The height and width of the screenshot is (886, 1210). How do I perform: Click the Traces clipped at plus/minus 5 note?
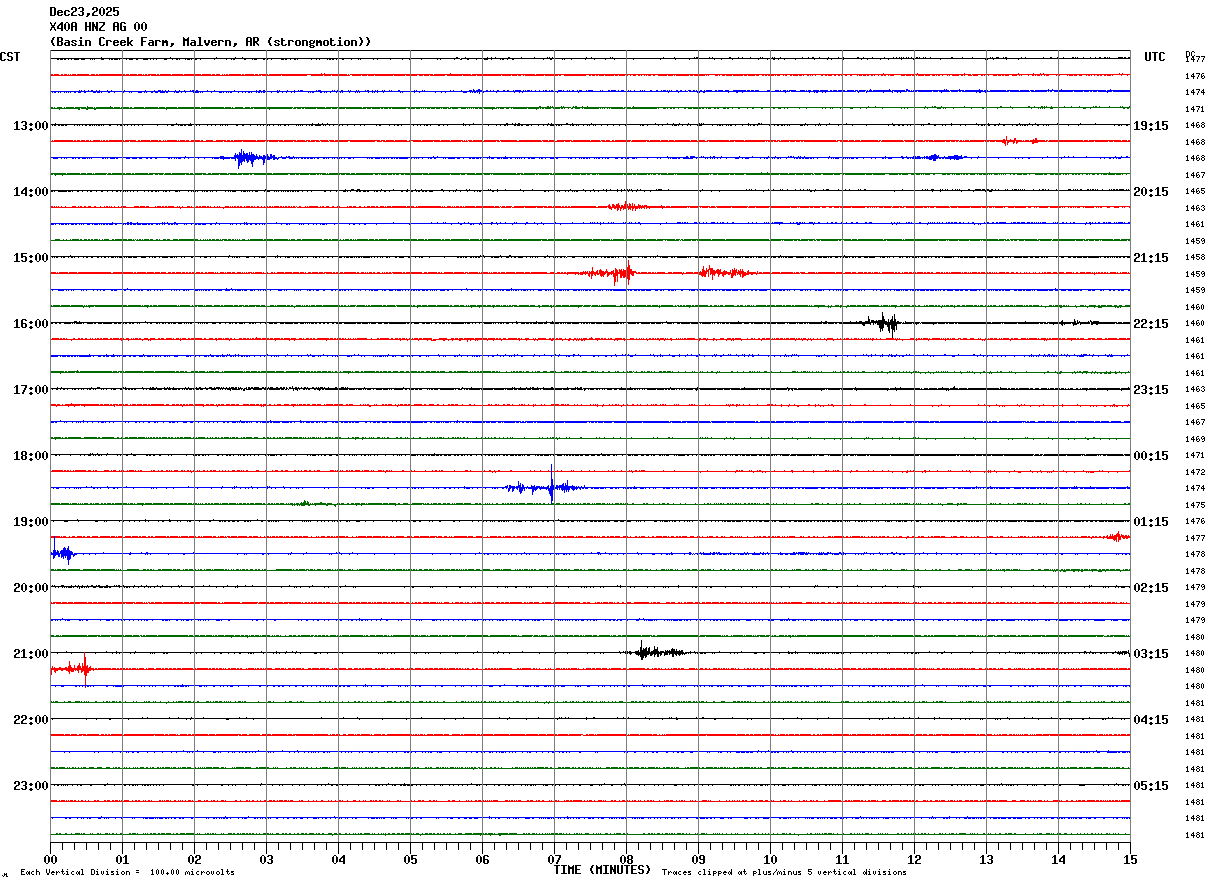784,873
